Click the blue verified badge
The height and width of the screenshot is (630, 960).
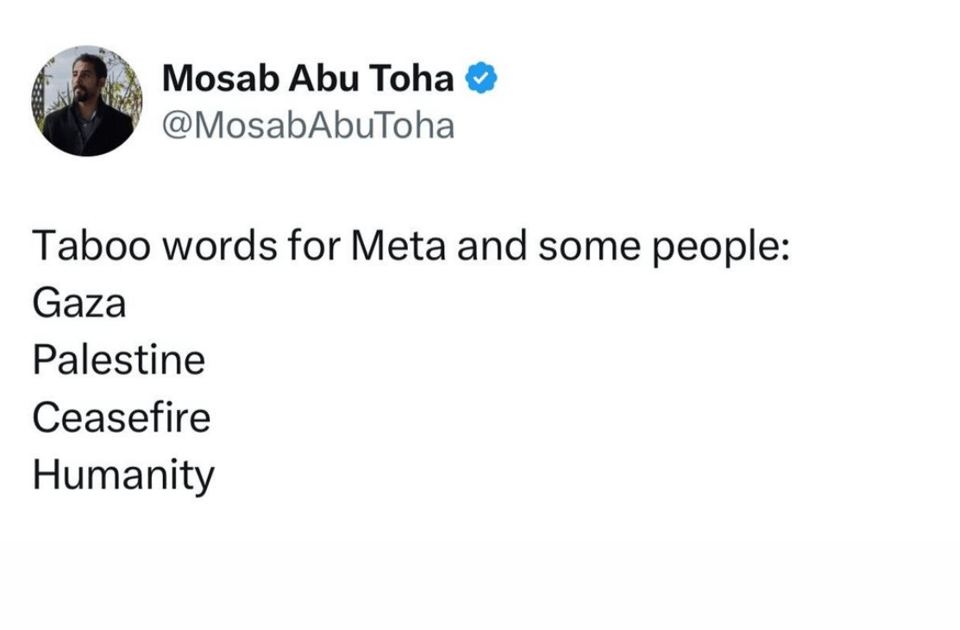(483, 78)
